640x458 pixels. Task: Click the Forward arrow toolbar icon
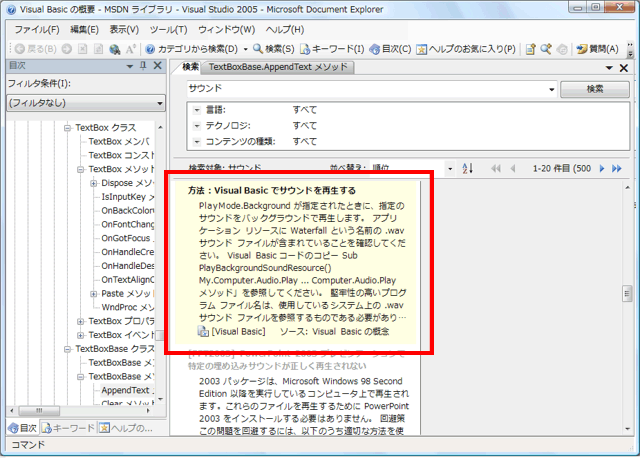[x=67, y=49]
